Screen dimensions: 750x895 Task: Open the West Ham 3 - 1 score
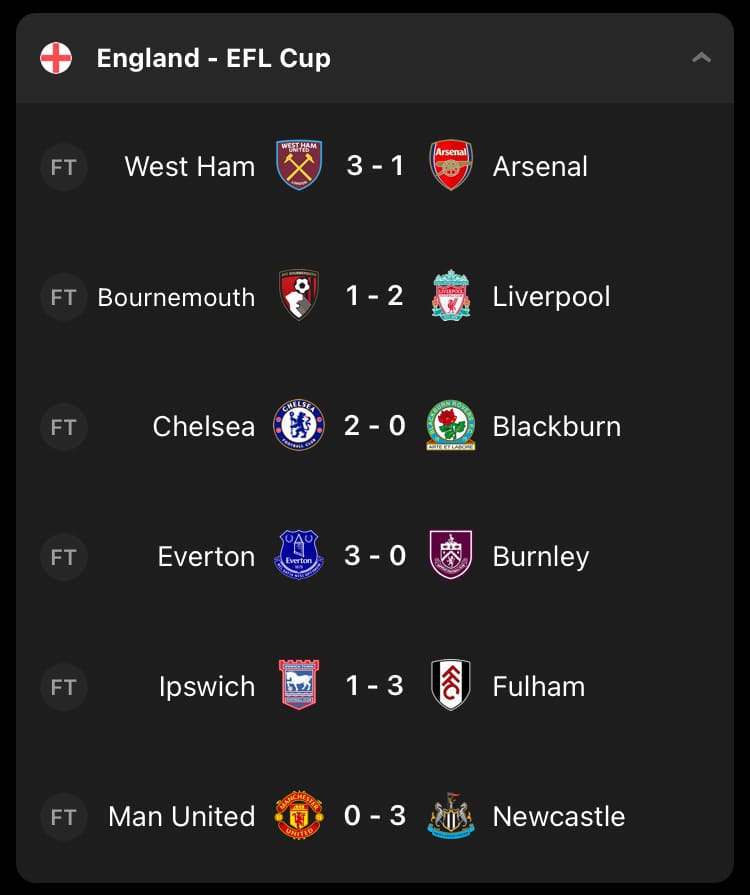click(x=375, y=166)
